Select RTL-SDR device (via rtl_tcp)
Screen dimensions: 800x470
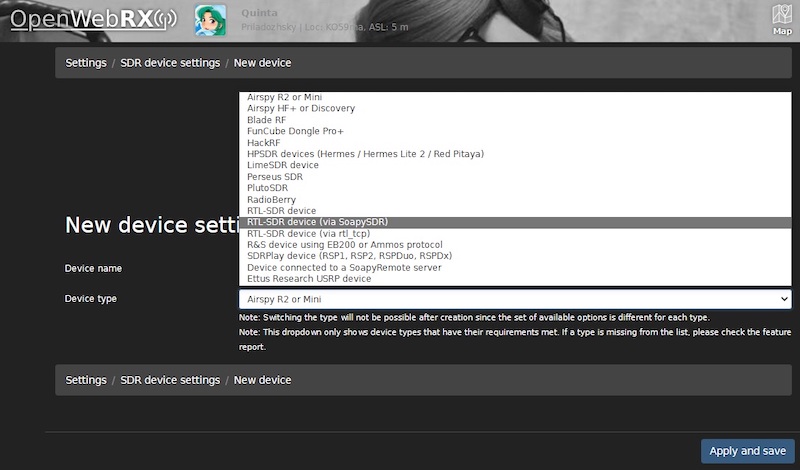pyautogui.click(x=515, y=233)
